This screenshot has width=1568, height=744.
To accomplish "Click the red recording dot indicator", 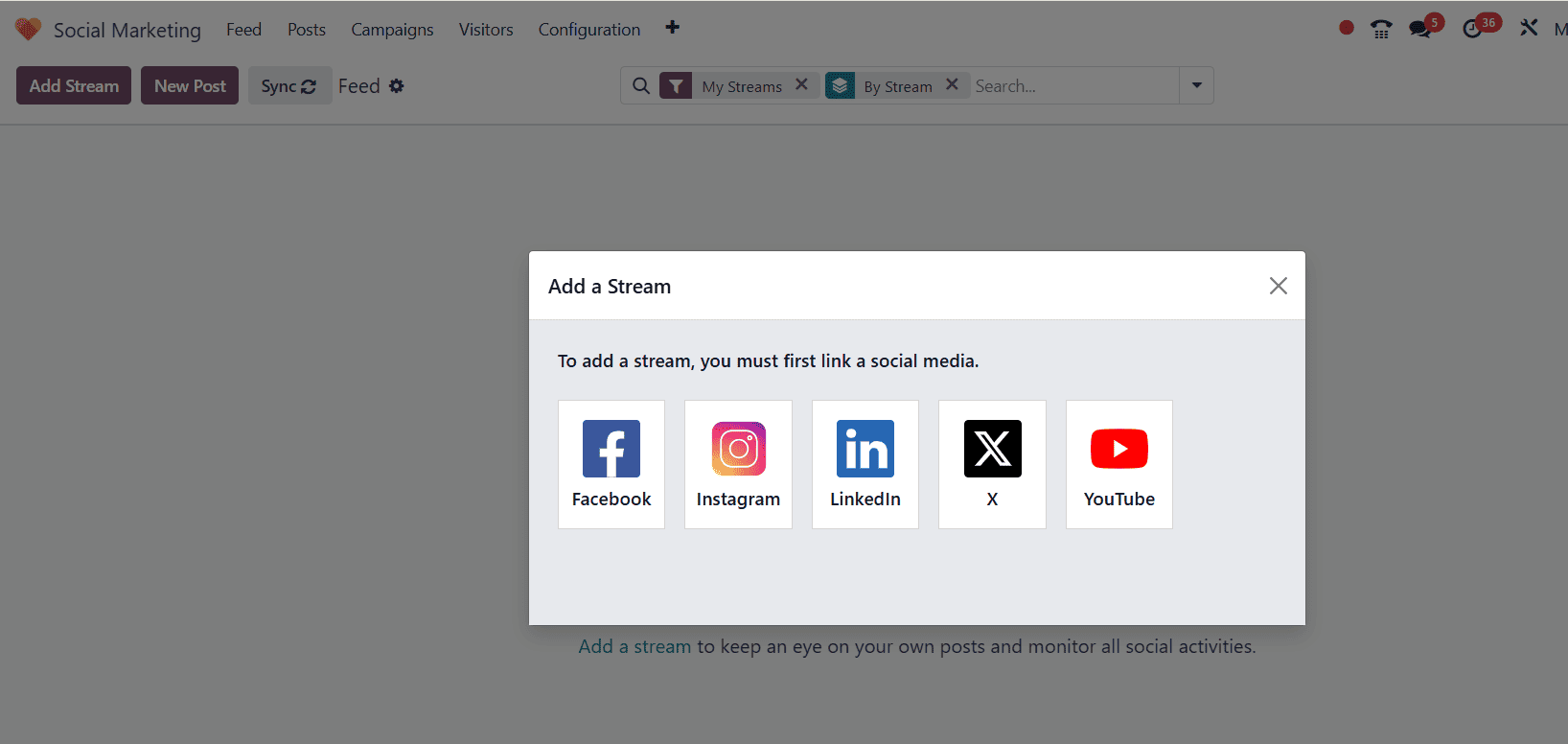I will coord(1347,29).
